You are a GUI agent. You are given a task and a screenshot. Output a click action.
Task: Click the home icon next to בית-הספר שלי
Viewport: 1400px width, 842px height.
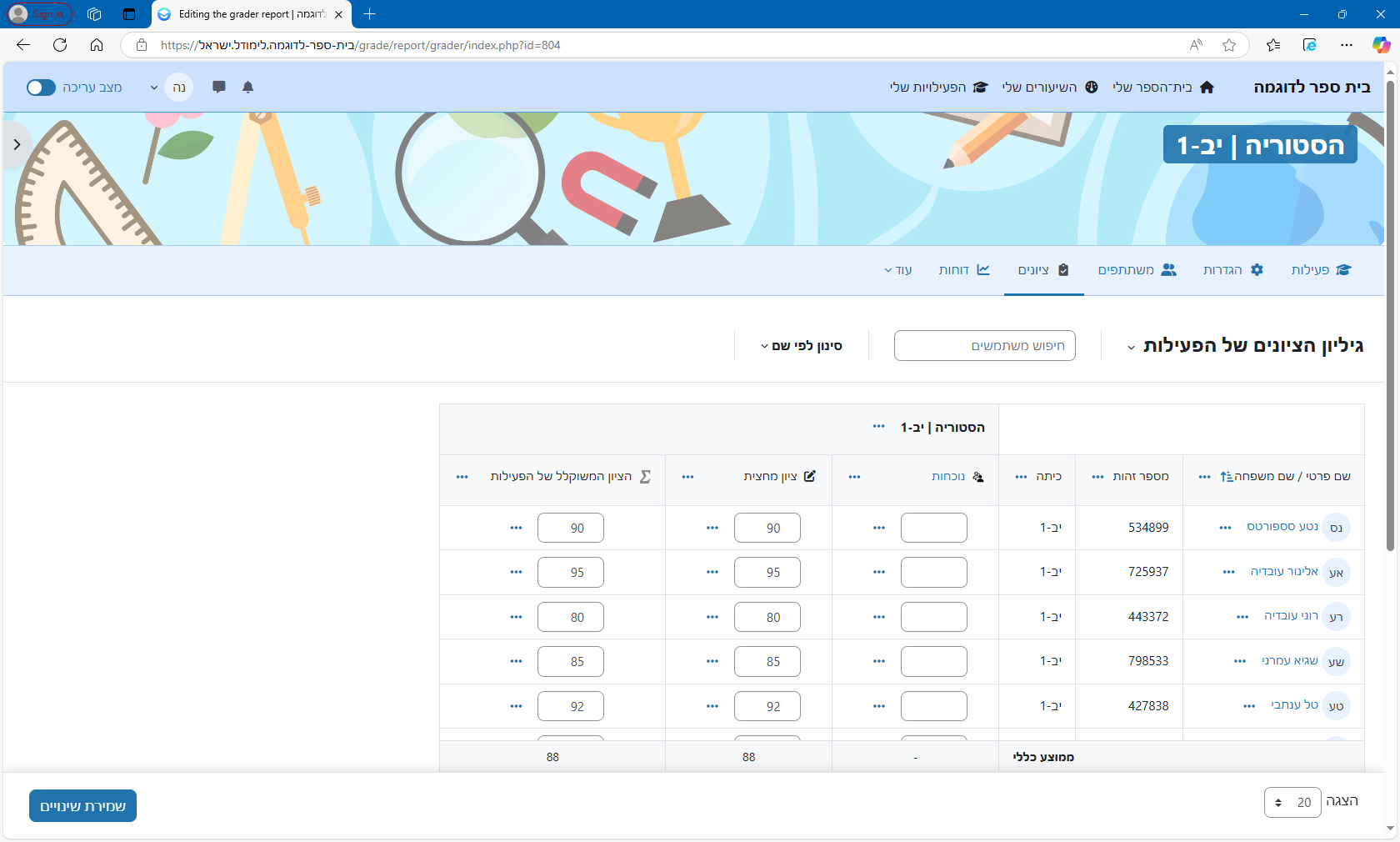pyautogui.click(x=1207, y=87)
